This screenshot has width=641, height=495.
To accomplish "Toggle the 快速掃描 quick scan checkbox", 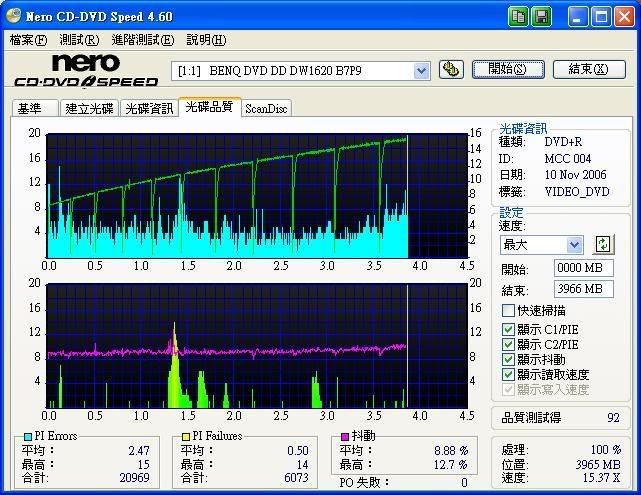I will pos(508,310).
